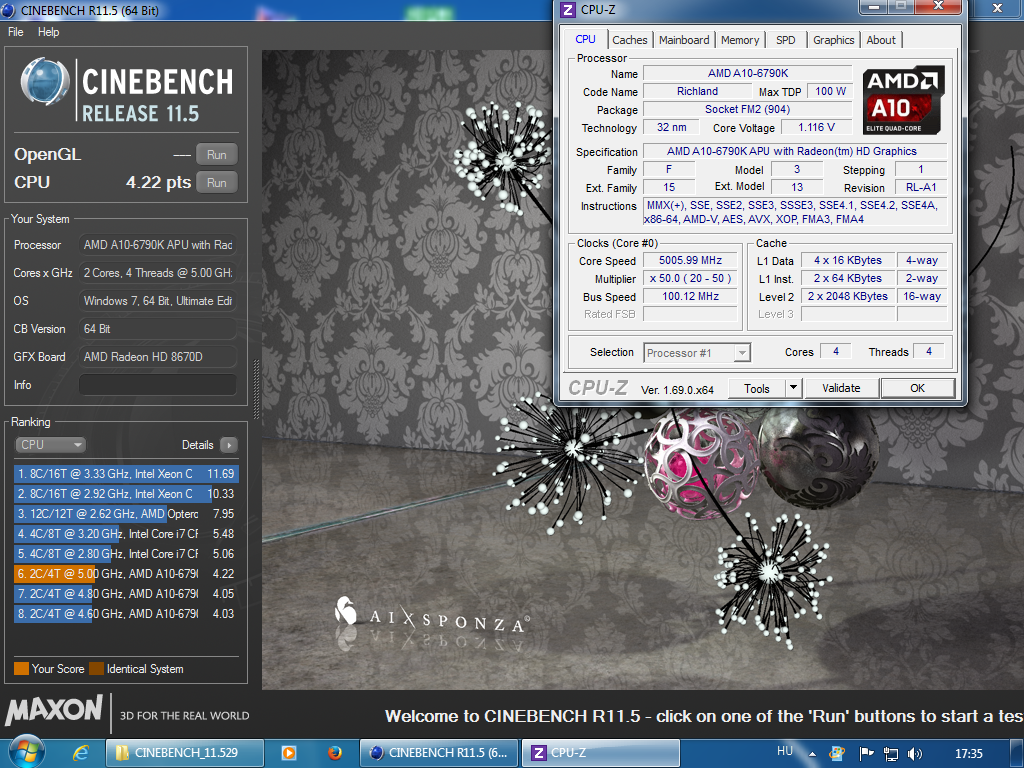Image resolution: width=1024 pixels, height=768 pixels.
Task: Select ranking entry 8 at 4.60 GHz
Action: 125,614
